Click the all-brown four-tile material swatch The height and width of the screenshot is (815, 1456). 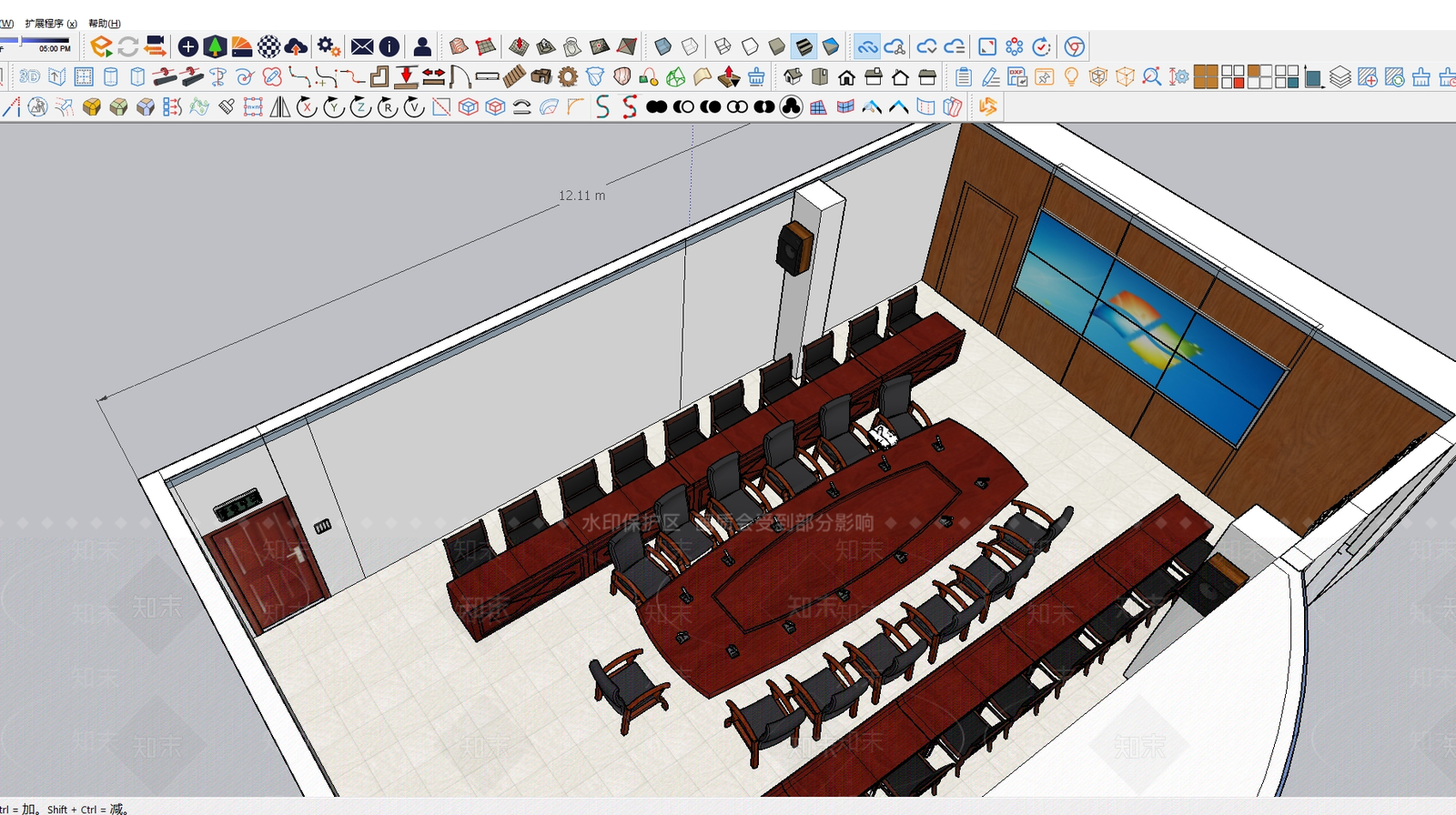coord(1206,77)
